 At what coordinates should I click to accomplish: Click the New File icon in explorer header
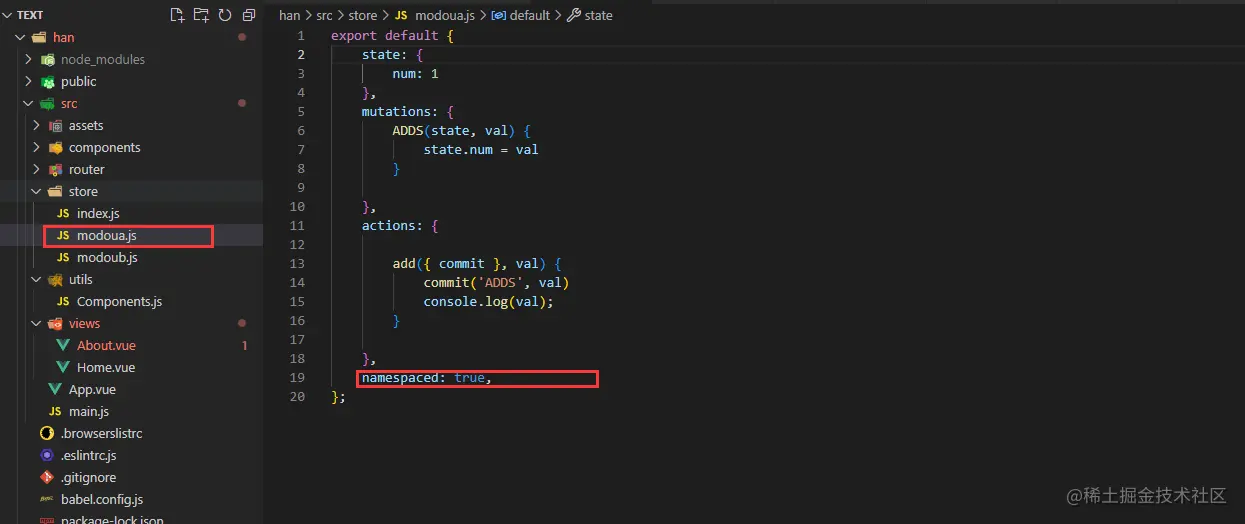pyautogui.click(x=178, y=15)
